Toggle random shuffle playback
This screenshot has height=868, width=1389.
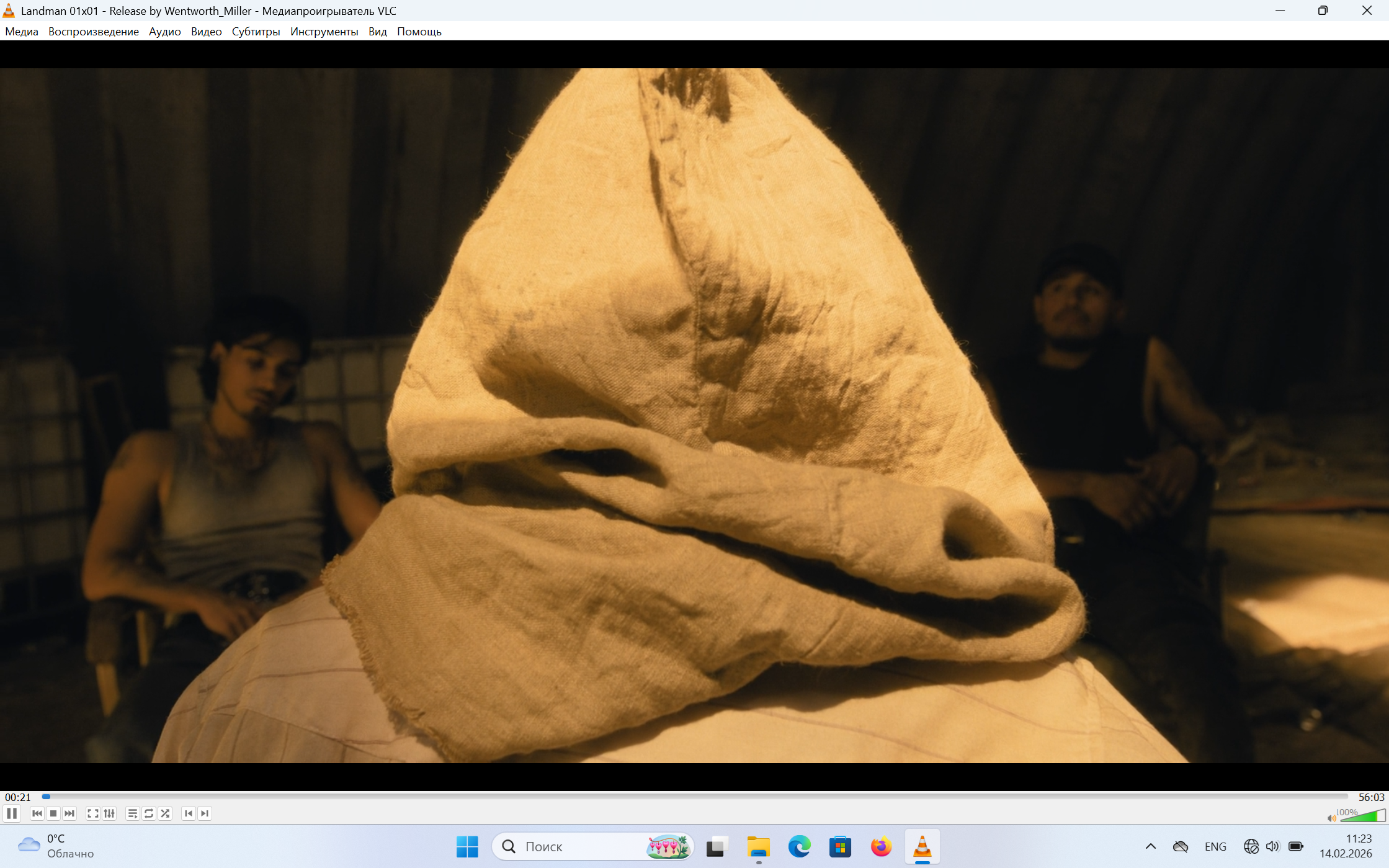point(165,813)
